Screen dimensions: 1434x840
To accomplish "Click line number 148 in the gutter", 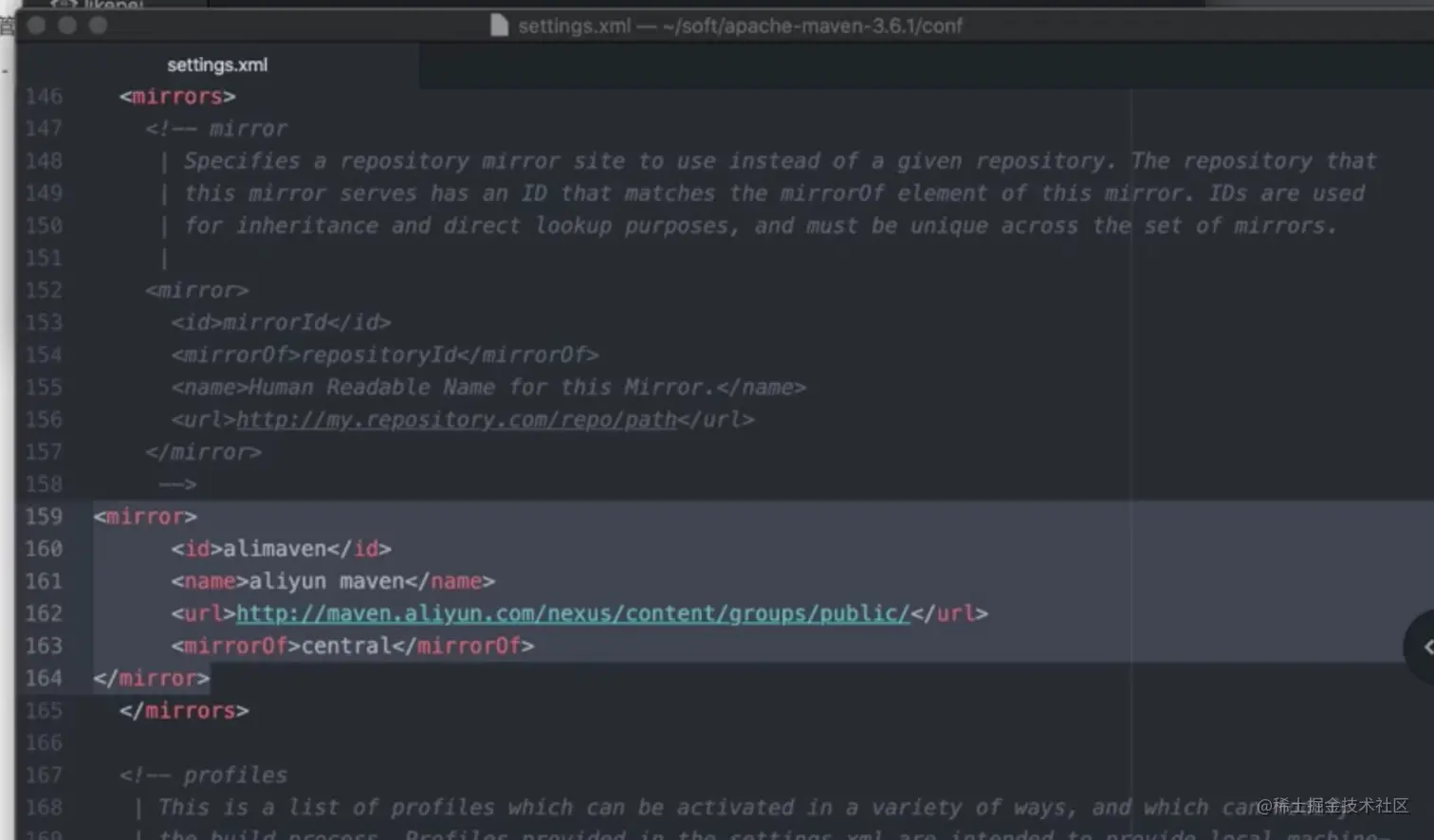I will coord(44,161).
